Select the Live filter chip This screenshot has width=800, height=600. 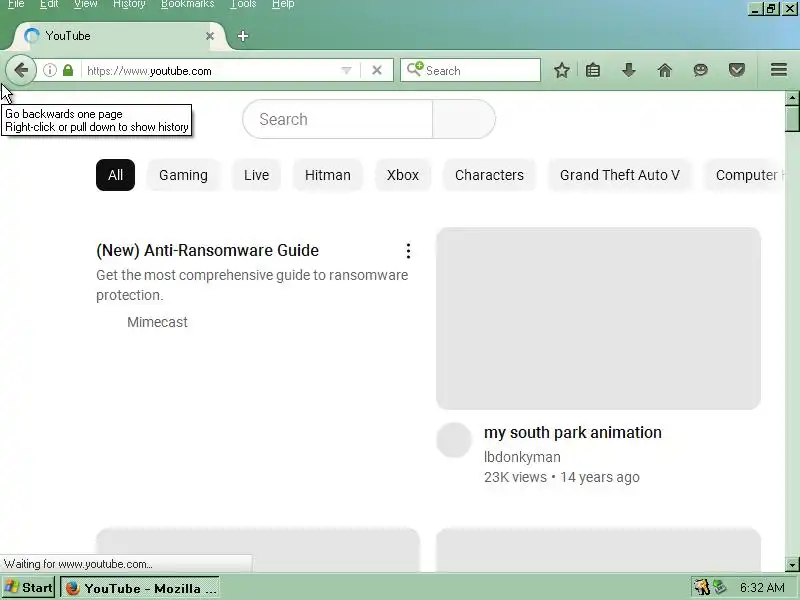[256, 175]
